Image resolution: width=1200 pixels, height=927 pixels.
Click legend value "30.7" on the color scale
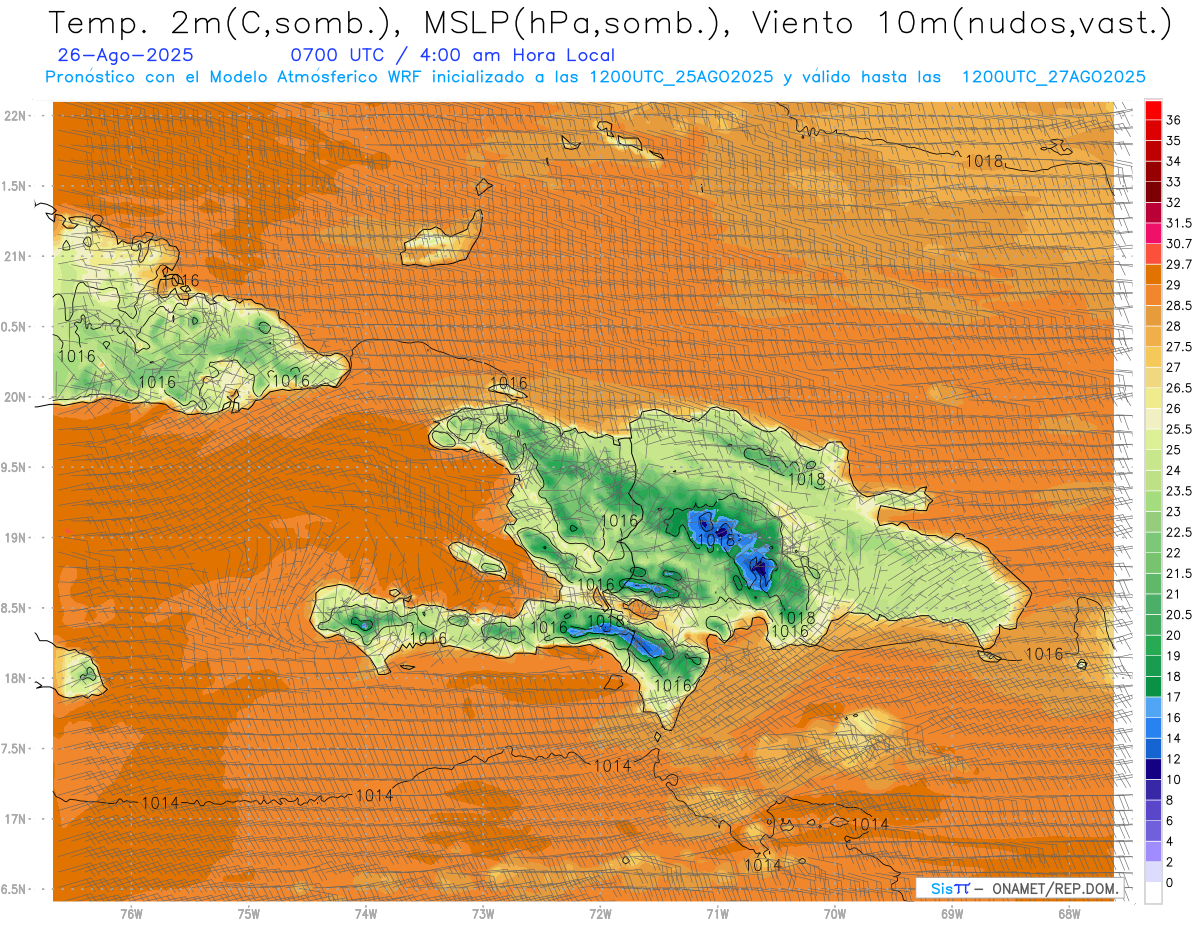(x=1179, y=244)
